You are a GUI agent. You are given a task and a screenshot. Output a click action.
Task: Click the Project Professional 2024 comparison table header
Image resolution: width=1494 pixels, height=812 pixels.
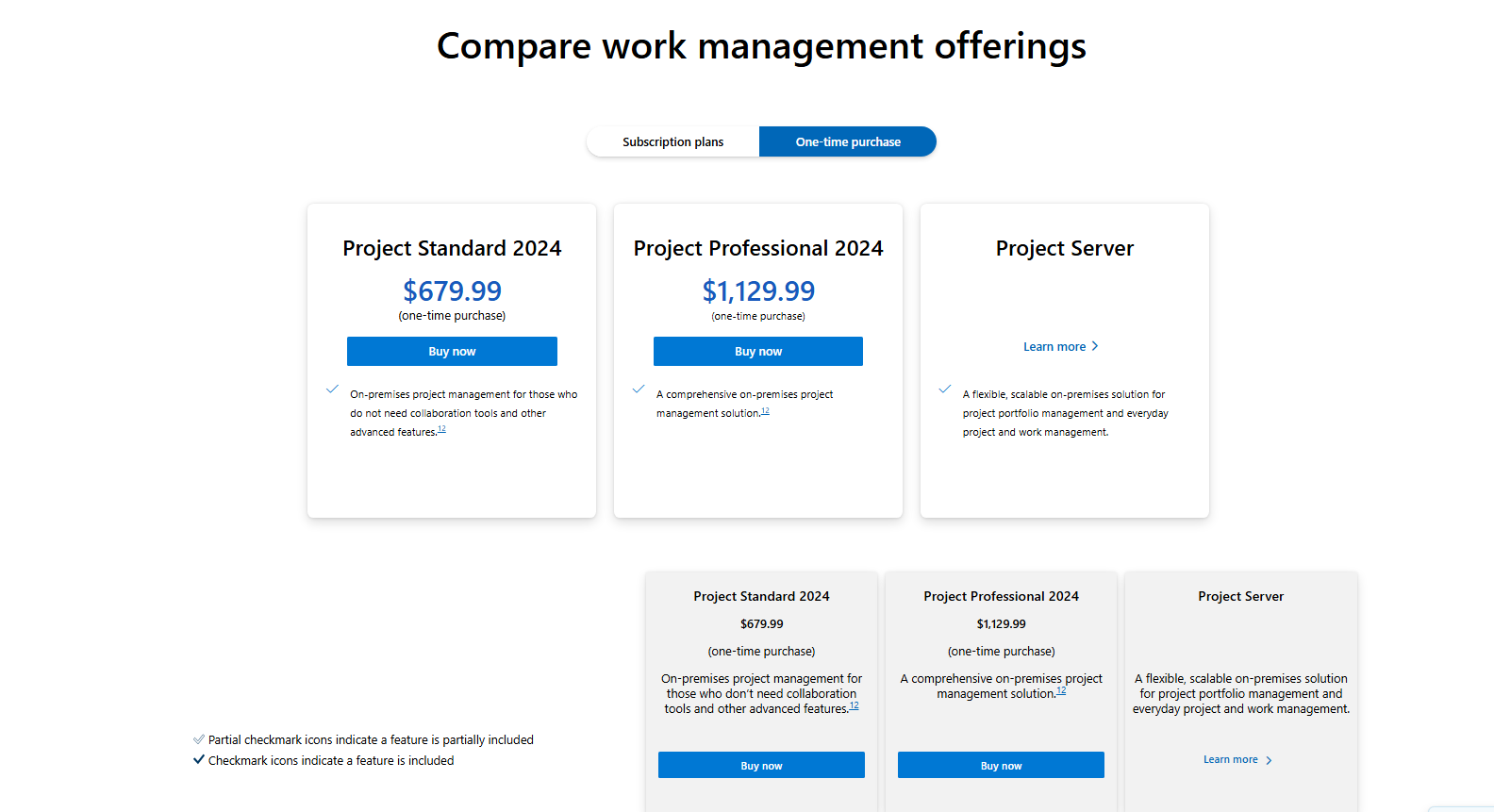click(1001, 596)
